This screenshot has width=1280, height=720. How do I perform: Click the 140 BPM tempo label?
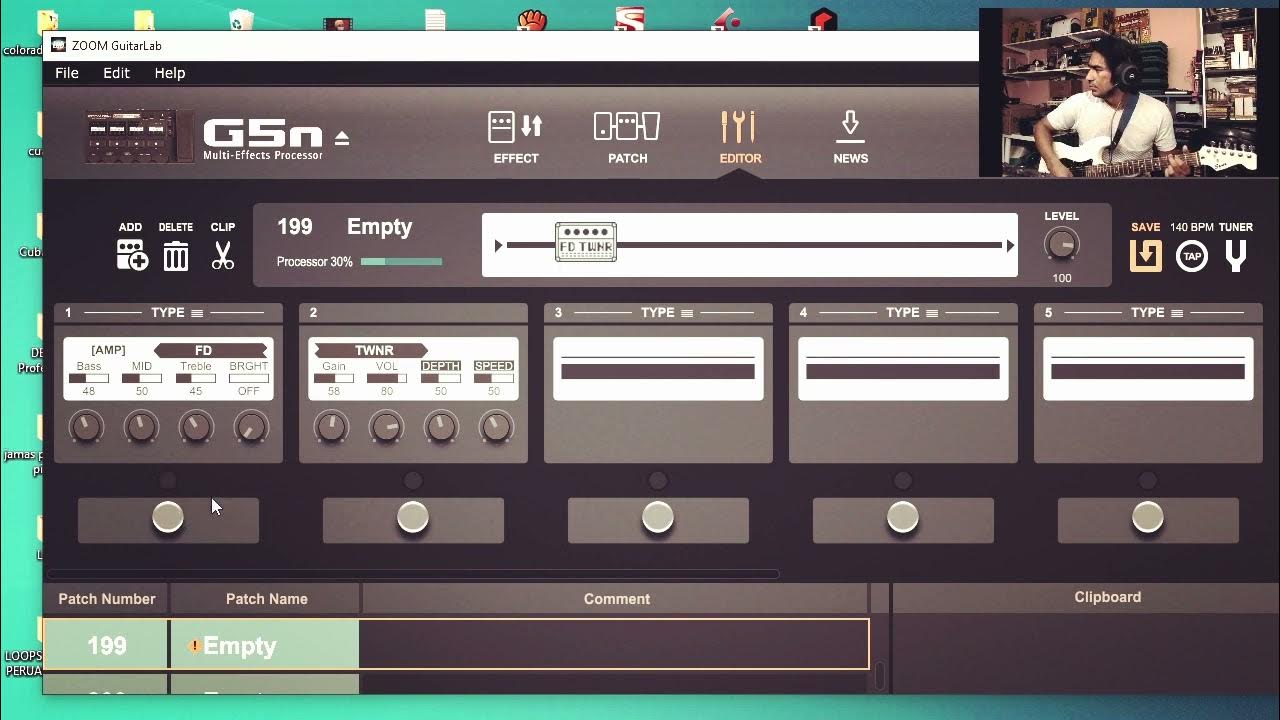(x=1192, y=227)
